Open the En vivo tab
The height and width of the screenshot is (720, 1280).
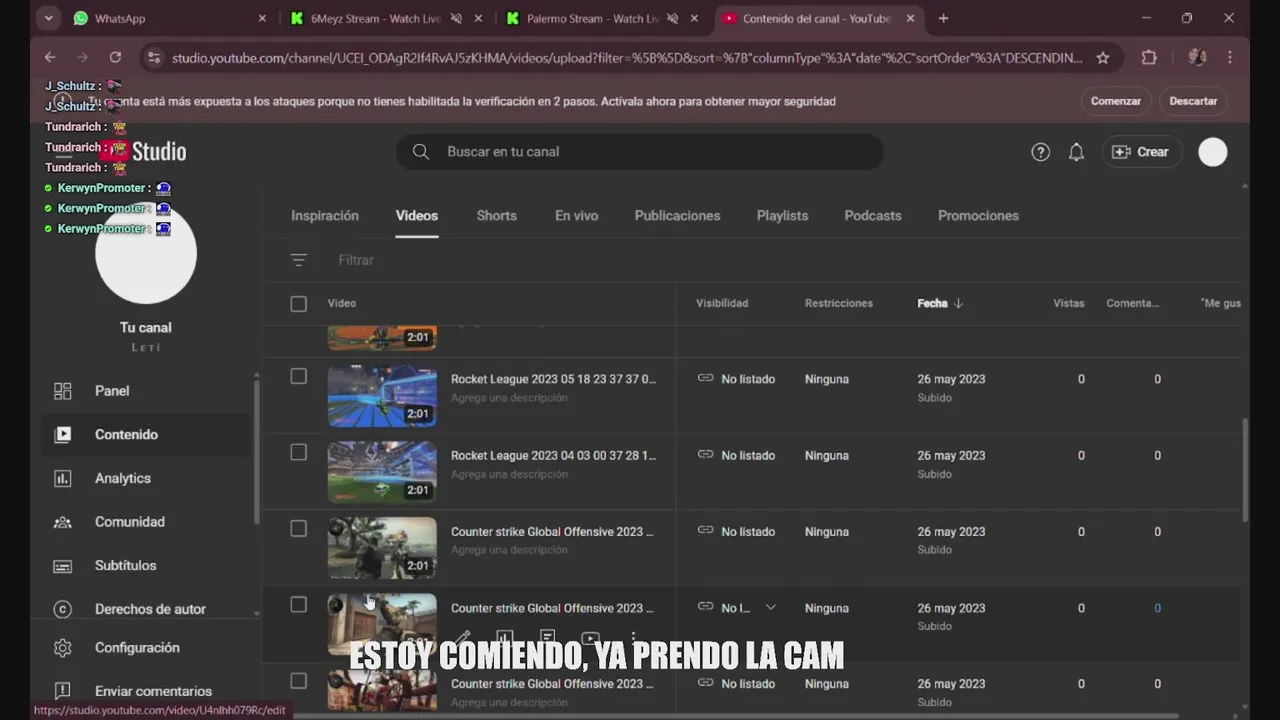(576, 215)
